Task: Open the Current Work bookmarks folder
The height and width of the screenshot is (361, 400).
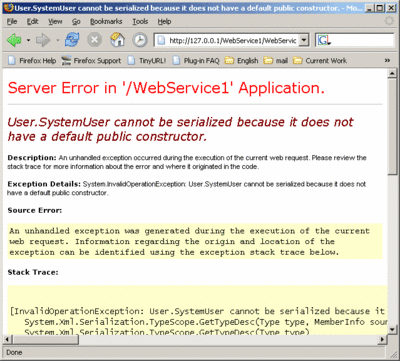Action: pyautogui.click(x=320, y=61)
